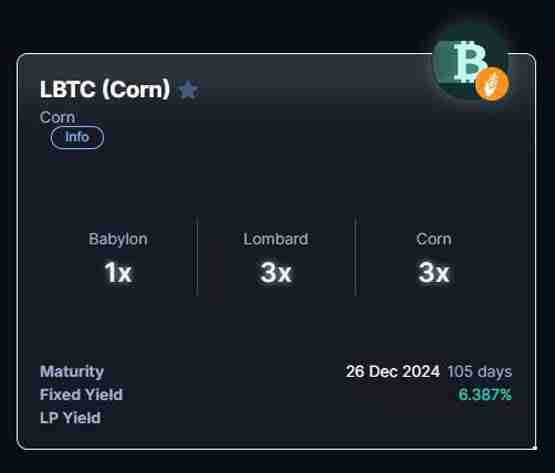Toggle the favorite star next to LBTC (Corn)
This screenshot has height=473, width=555.
click(187, 90)
